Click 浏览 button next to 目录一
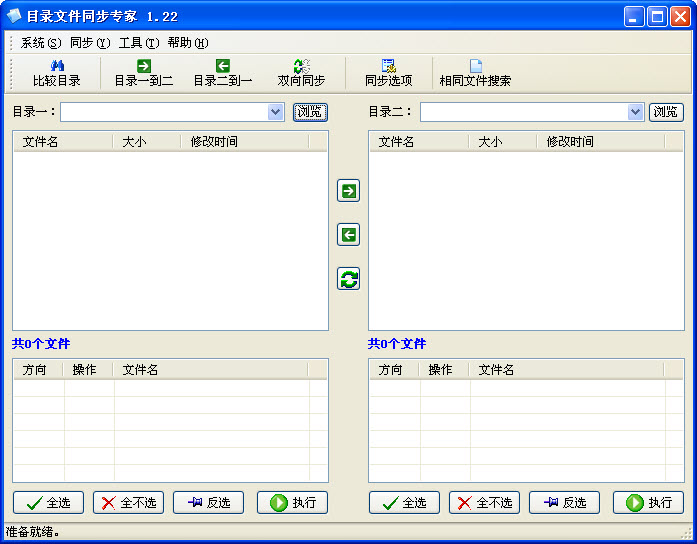Image resolution: width=697 pixels, height=544 pixels. [310, 112]
